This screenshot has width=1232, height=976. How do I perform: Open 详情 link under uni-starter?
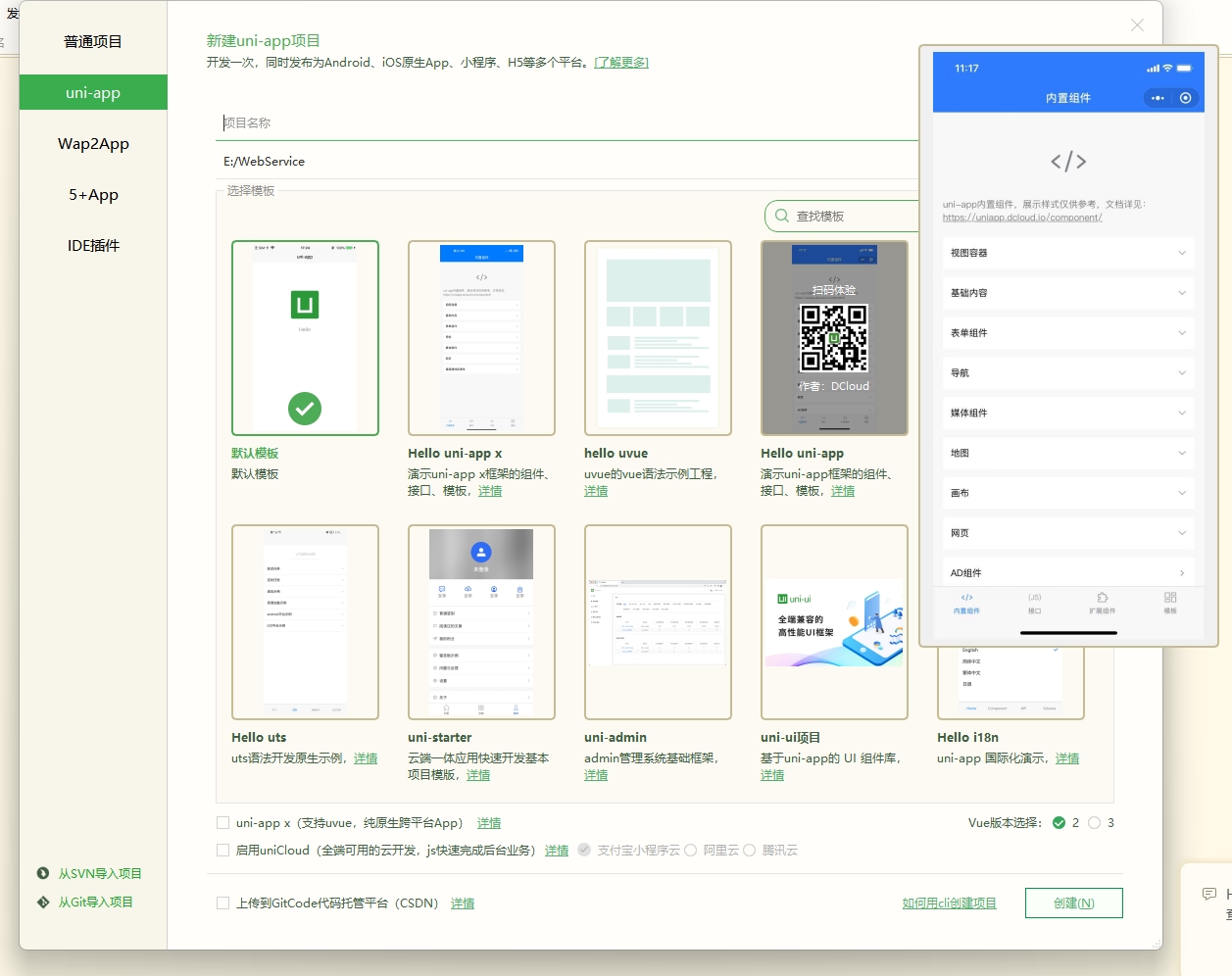coord(478,775)
